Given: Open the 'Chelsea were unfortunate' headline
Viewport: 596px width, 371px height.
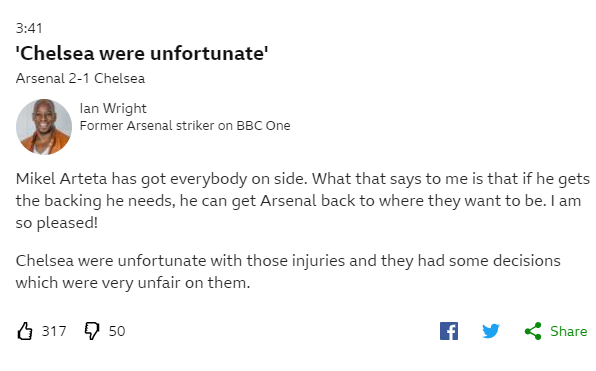Looking at the screenshot, I should pos(142,53).
